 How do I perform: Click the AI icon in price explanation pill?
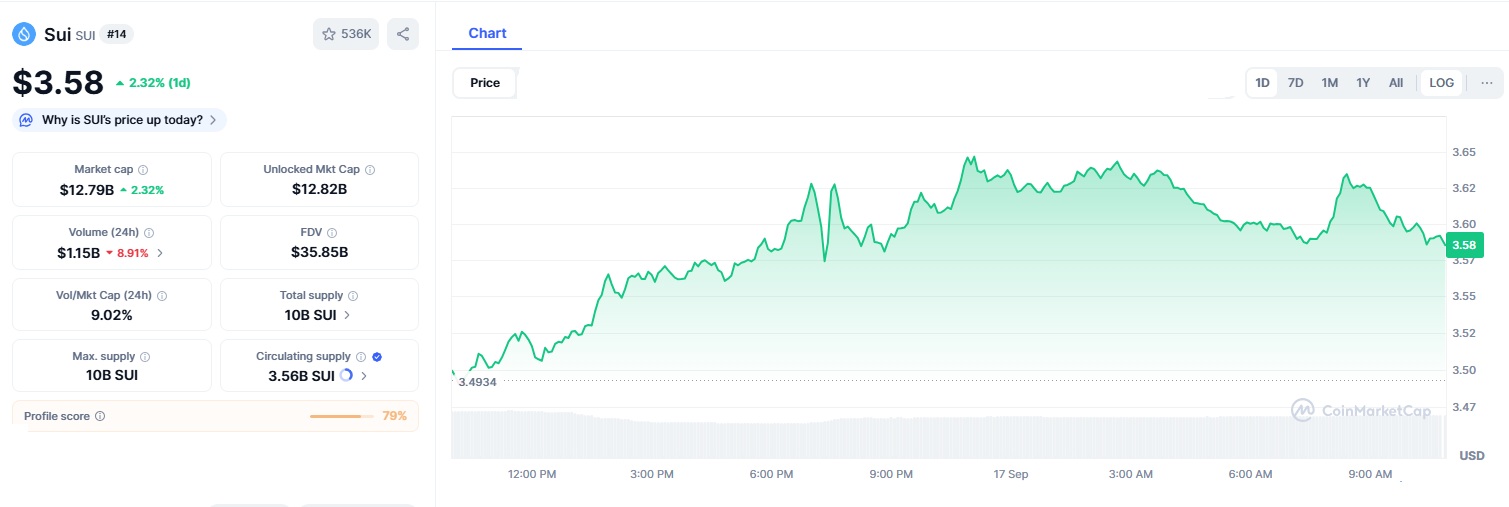tap(27, 120)
